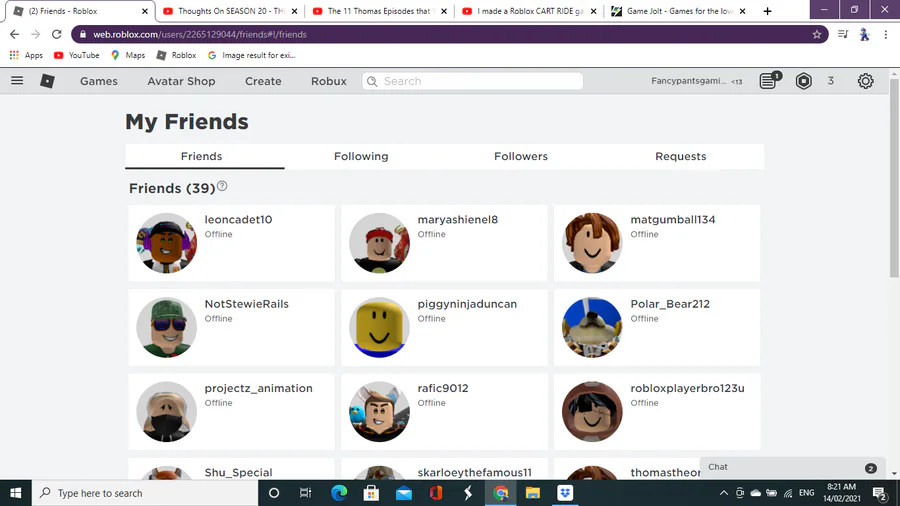900x506 pixels.
Task: Switch to 'Thoughts On SEASON 20' browser tab
Action: pos(230,11)
